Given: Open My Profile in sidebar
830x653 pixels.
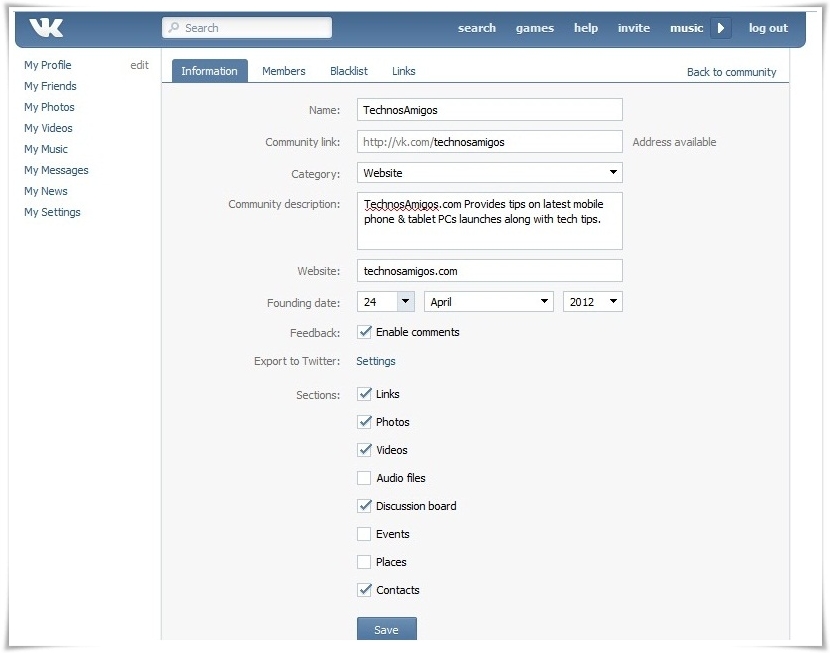Looking at the screenshot, I should coord(48,65).
